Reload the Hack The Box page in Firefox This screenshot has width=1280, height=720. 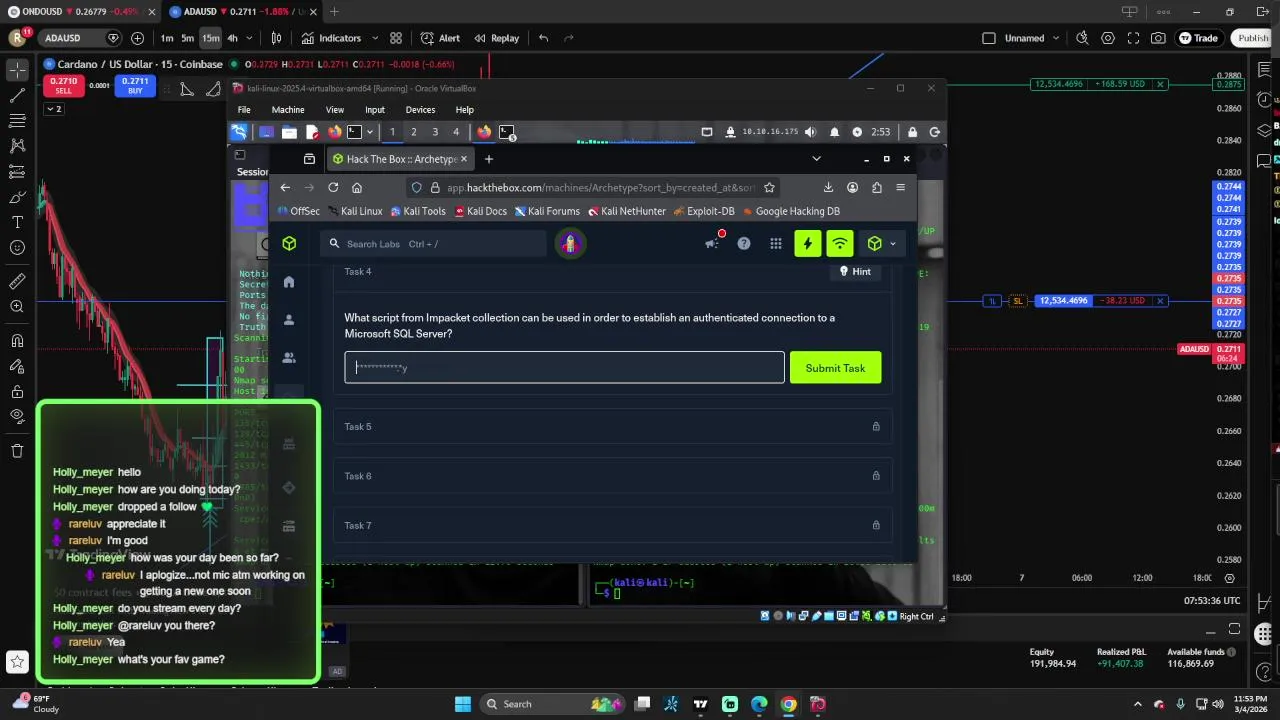click(x=333, y=187)
